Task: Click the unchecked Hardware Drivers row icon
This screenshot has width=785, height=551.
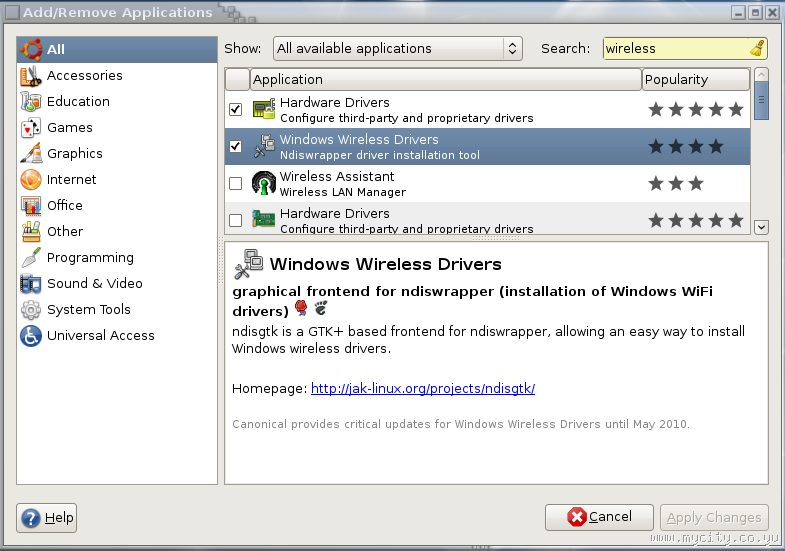Action: [264, 219]
